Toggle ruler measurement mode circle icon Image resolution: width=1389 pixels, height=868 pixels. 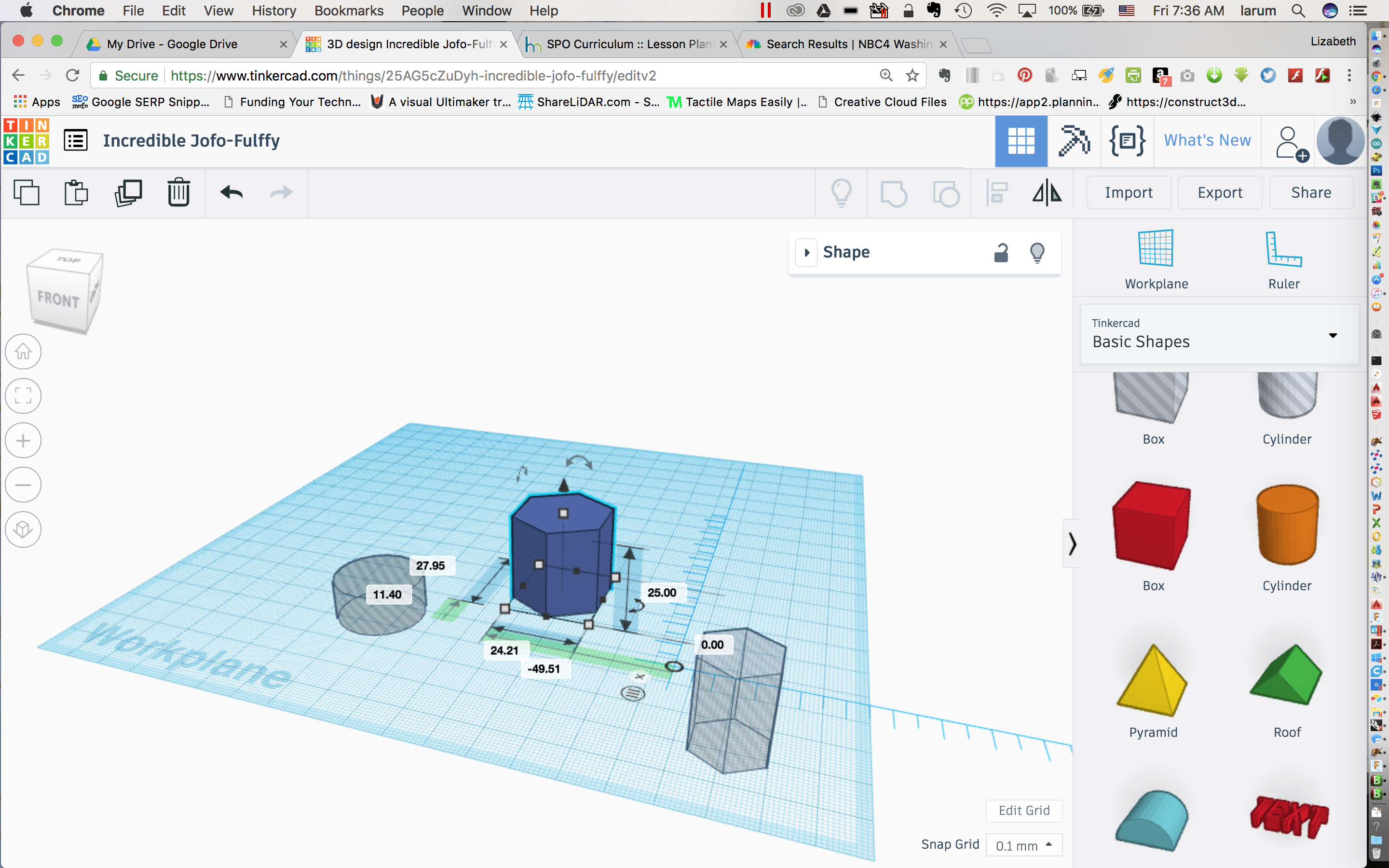pyautogui.click(x=633, y=693)
